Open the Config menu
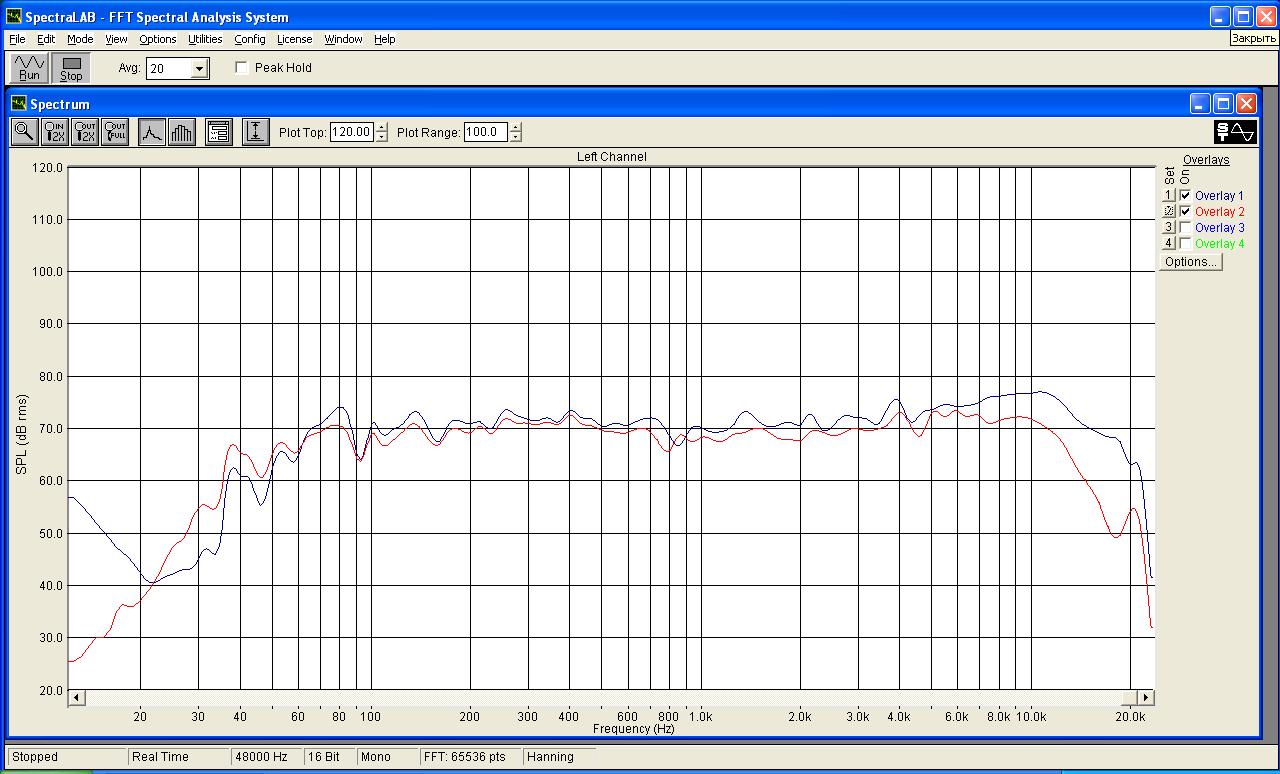The height and width of the screenshot is (774, 1280). coord(250,39)
